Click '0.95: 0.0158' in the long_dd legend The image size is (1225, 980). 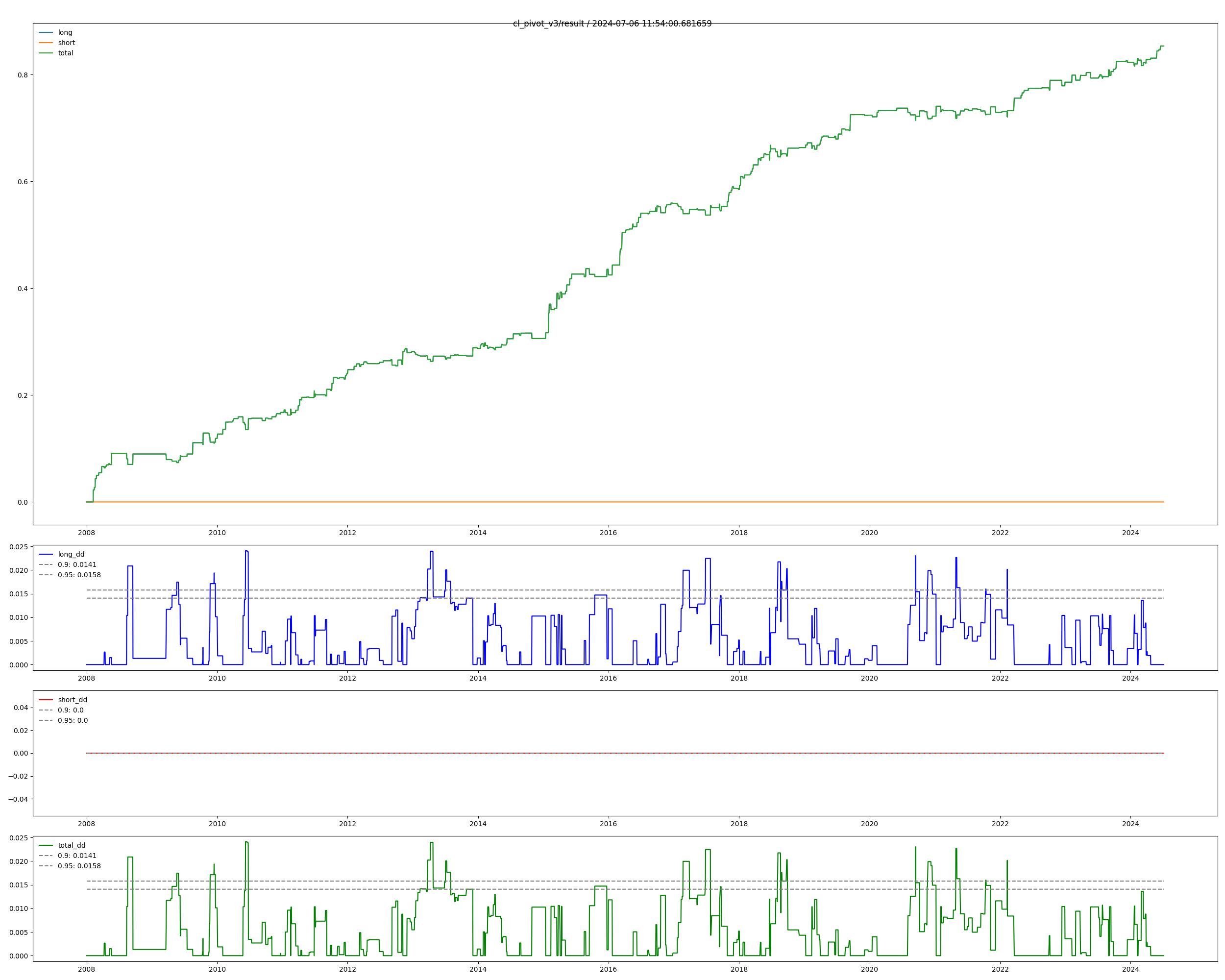pos(79,575)
